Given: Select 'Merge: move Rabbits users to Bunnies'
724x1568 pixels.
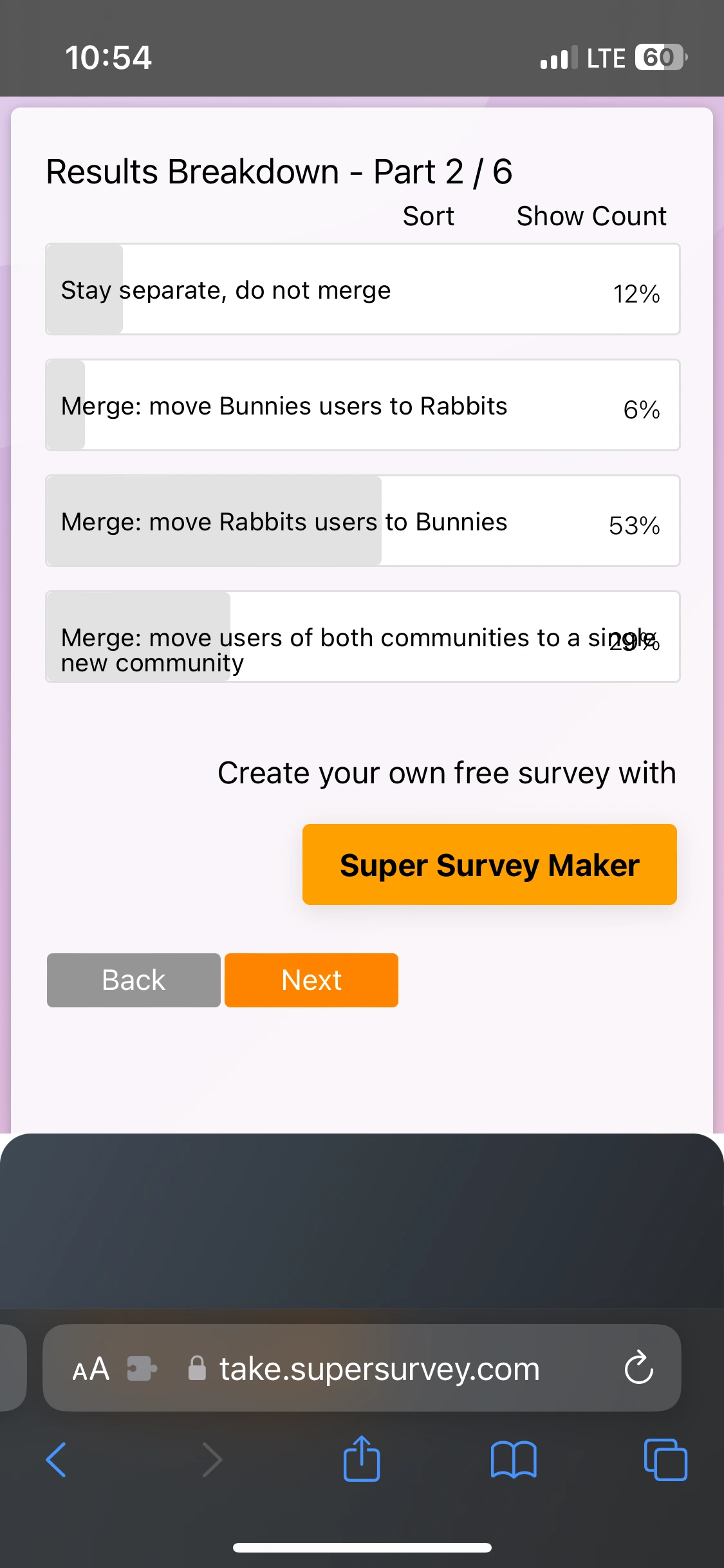Looking at the screenshot, I should [x=362, y=521].
